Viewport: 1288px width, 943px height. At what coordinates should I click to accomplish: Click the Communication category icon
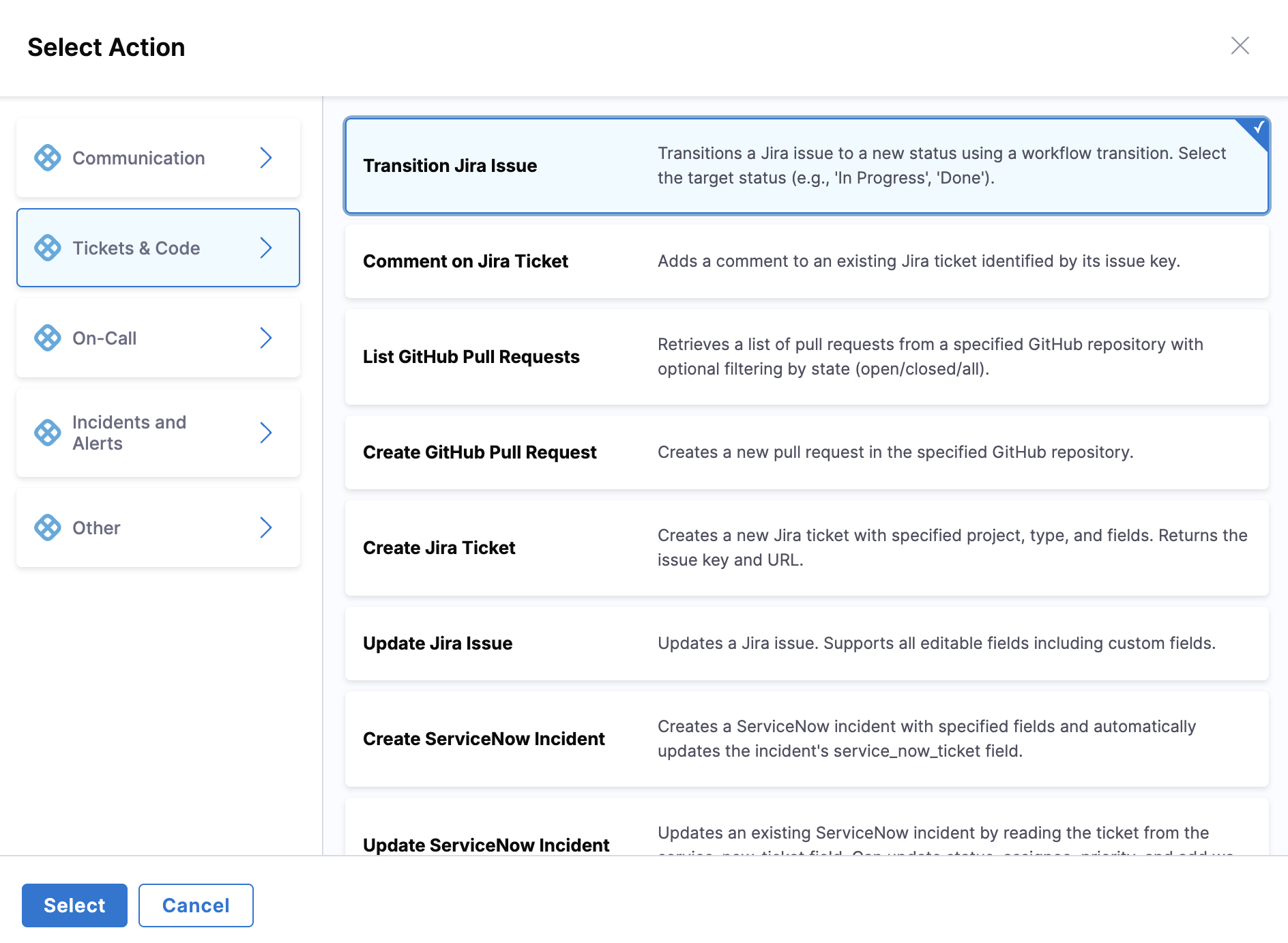48,158
